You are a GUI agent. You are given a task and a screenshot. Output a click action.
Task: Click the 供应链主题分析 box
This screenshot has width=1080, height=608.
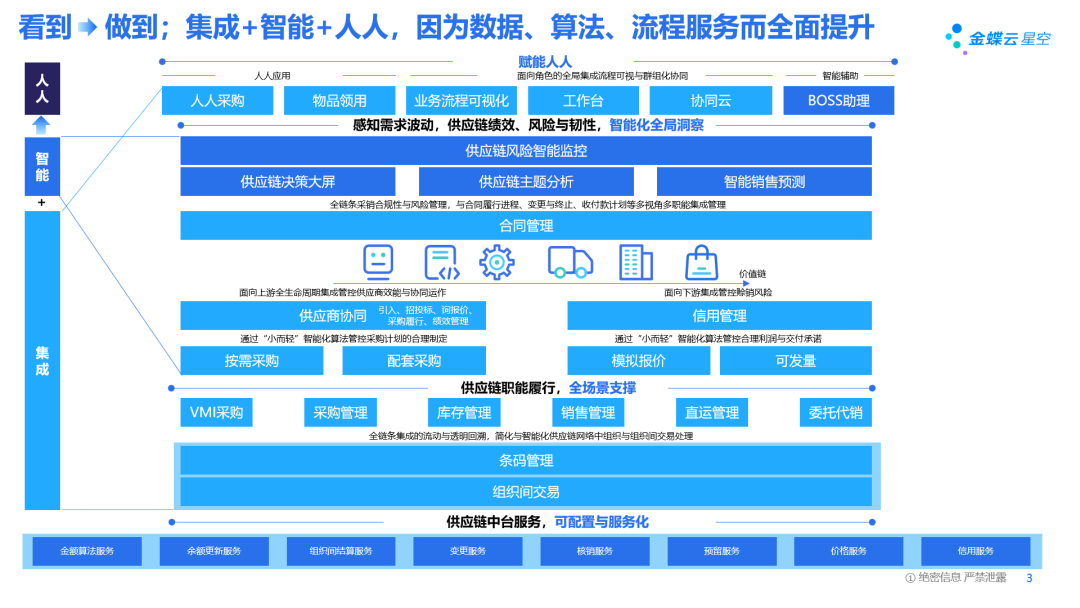526,182
